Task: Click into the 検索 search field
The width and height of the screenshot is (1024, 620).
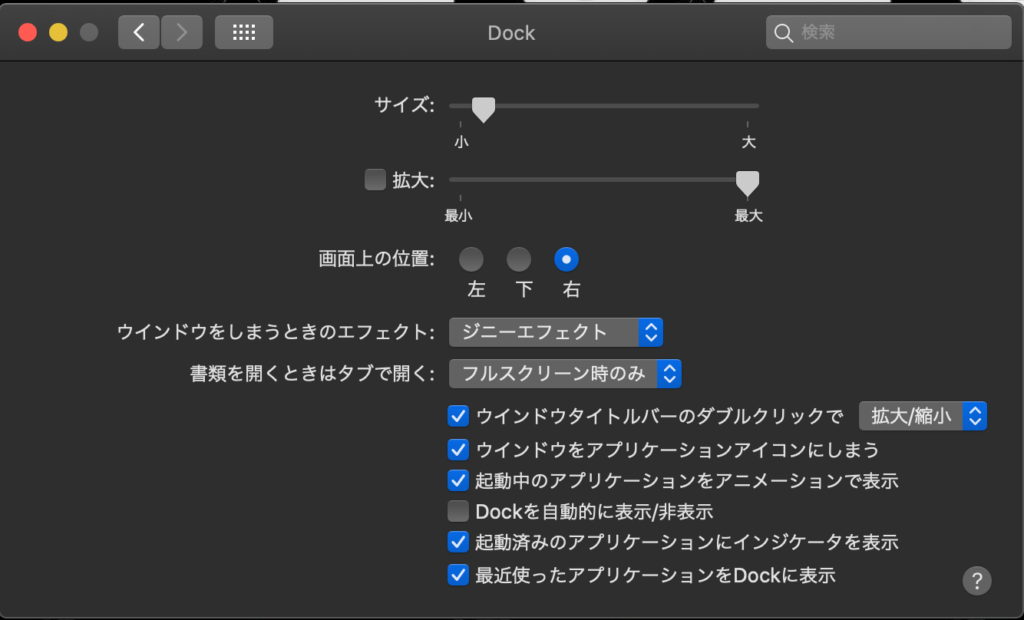Action: coord(888,32)
